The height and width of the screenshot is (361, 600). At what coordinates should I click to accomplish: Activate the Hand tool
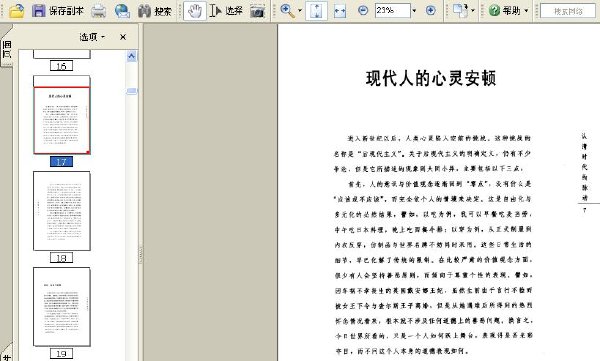(195, 11)
